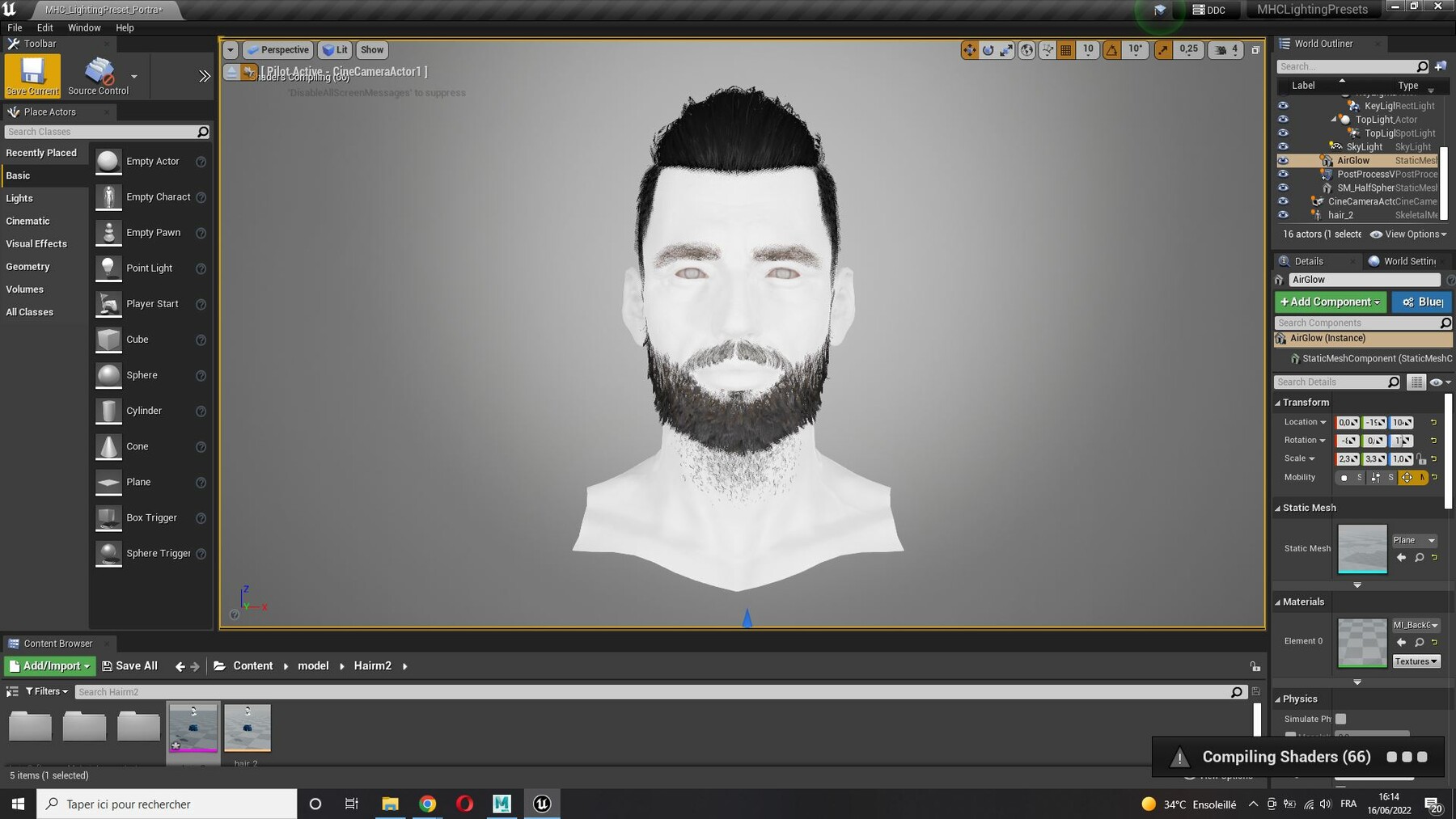
Task: Click the Save Current toolbar button
Action: click(x=32, y=76)
